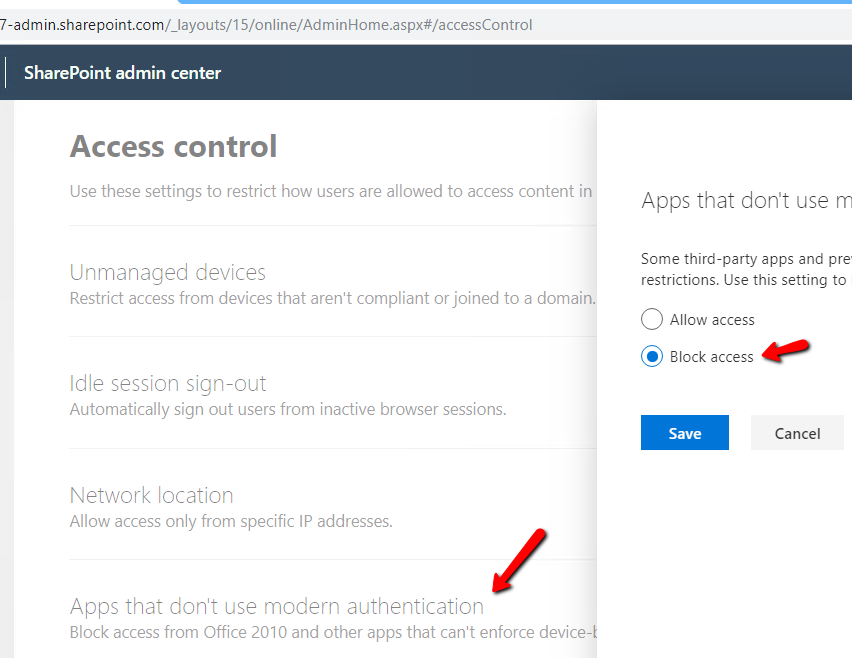The height and width of the screenshot is (658, 852).
Task: Click 'Automatically sign out users' description
Action: (287, 409)
